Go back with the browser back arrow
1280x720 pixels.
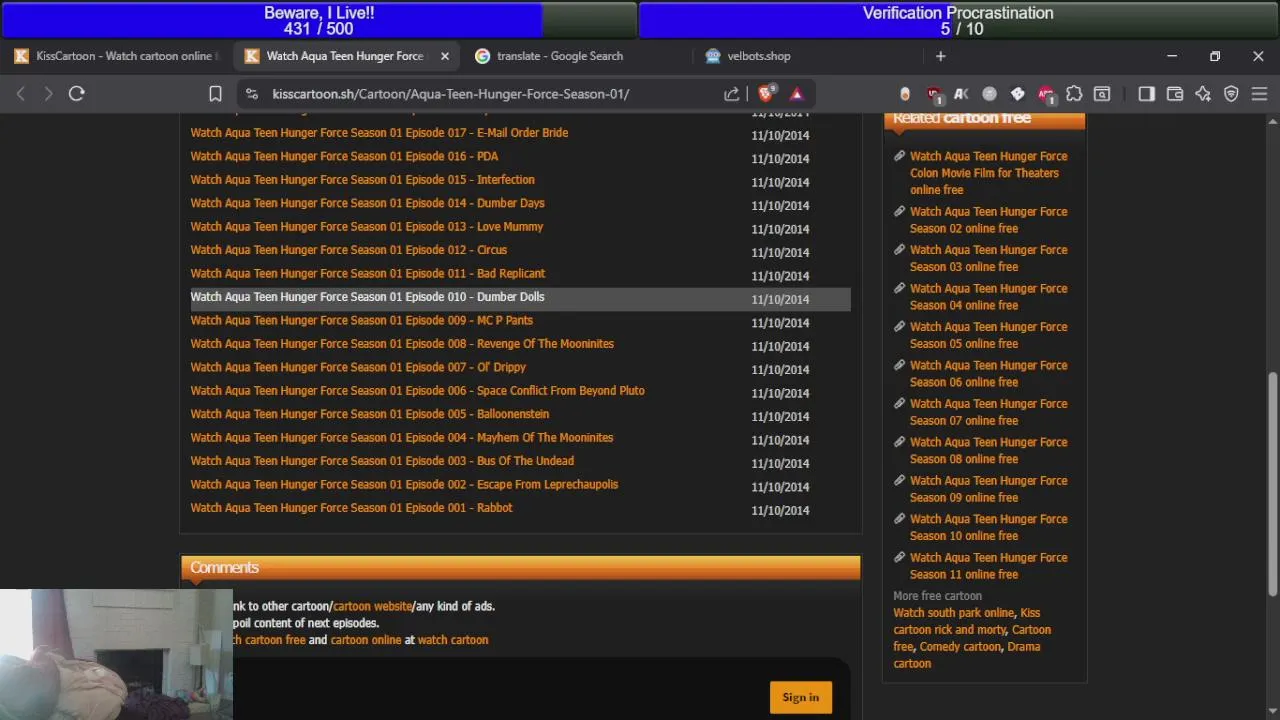(20, 94)
